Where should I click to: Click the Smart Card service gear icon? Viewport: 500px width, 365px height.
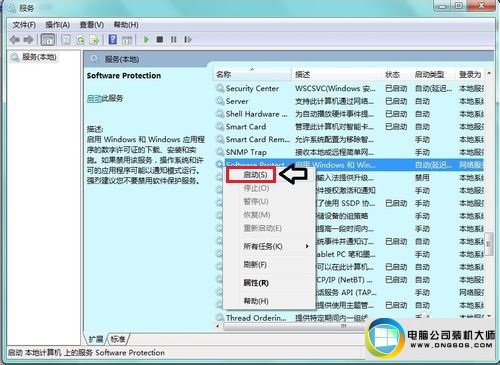[220, 127]
